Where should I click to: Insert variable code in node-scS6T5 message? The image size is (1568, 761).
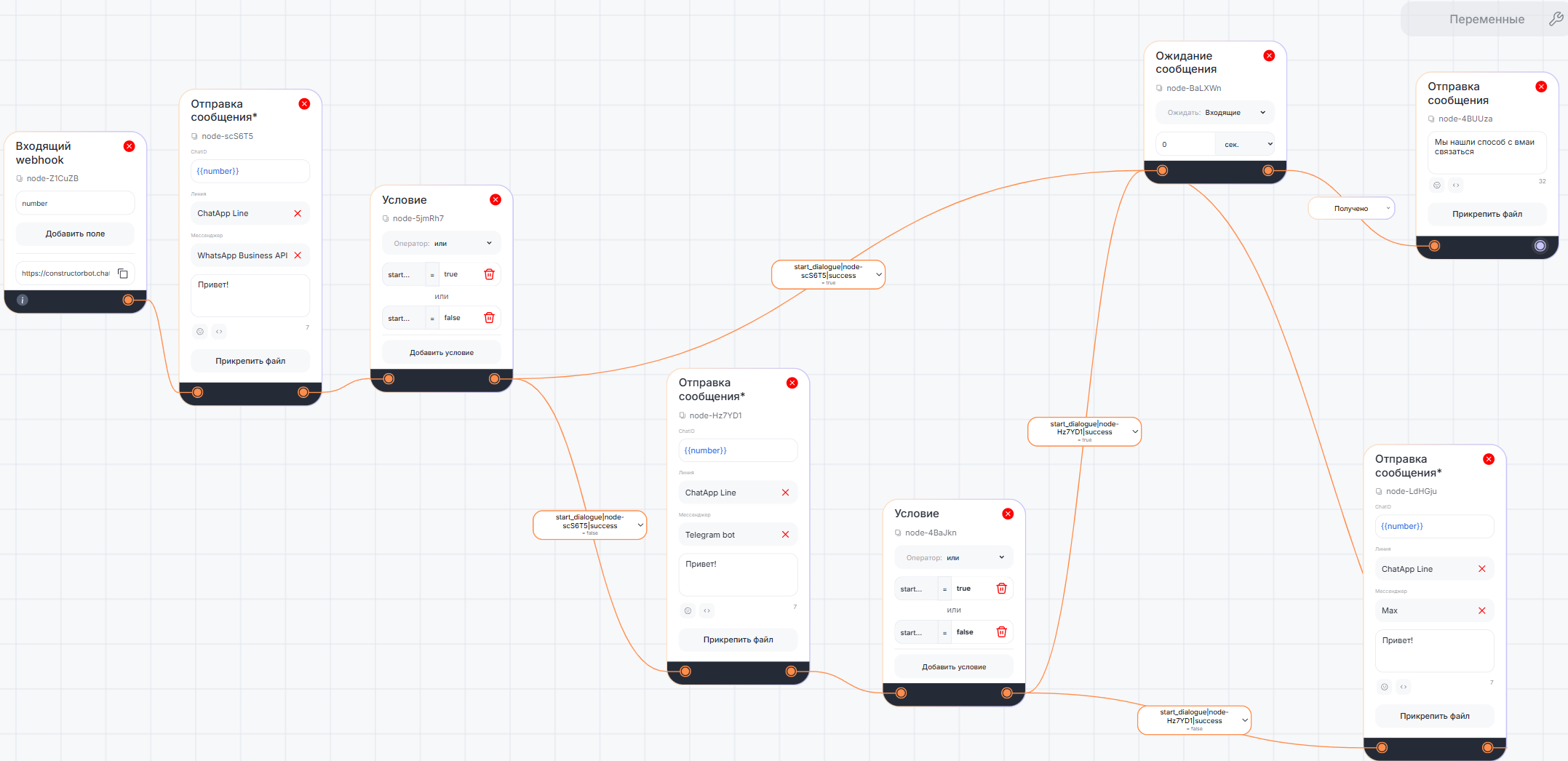tap(219, 332)
